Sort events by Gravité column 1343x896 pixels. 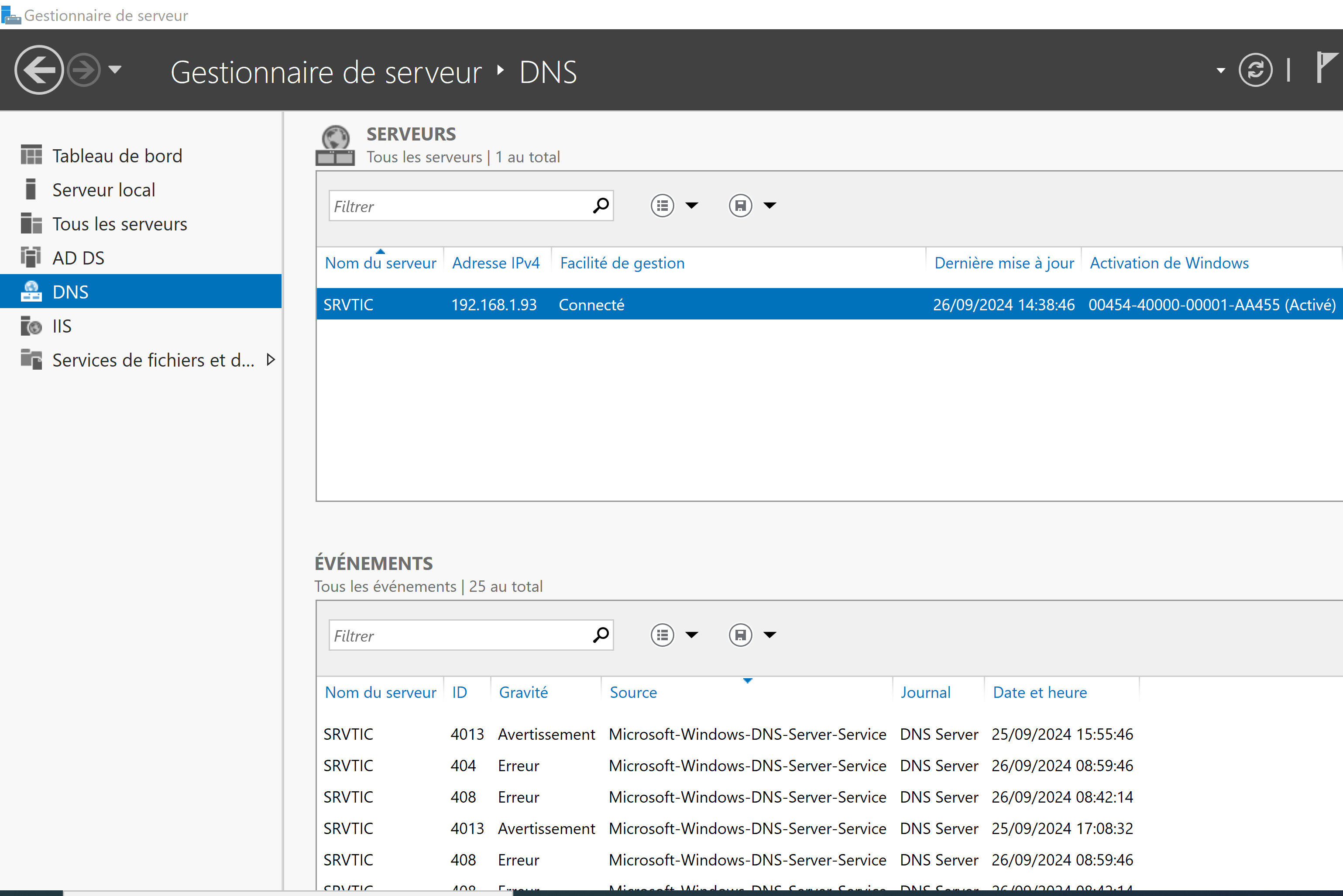(x=523, y=692)
